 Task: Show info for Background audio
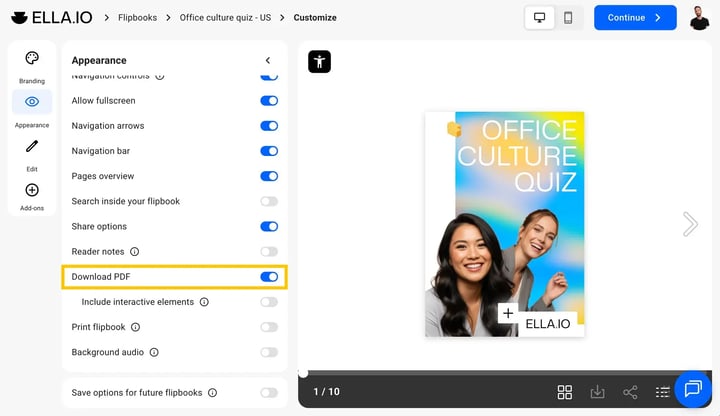pos(154,352)
